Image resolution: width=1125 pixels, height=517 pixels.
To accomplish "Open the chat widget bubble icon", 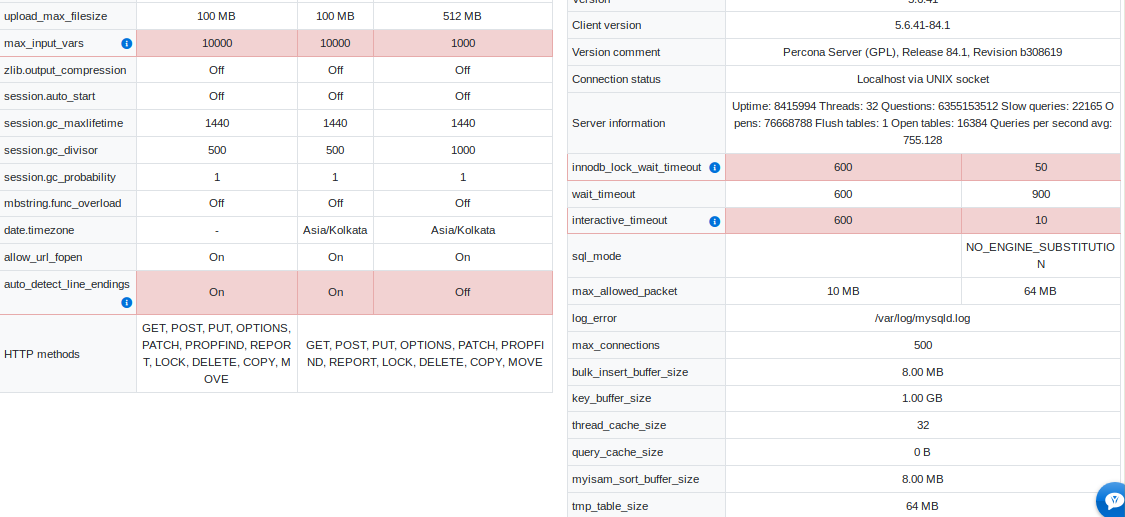I will pos(1113,500).
